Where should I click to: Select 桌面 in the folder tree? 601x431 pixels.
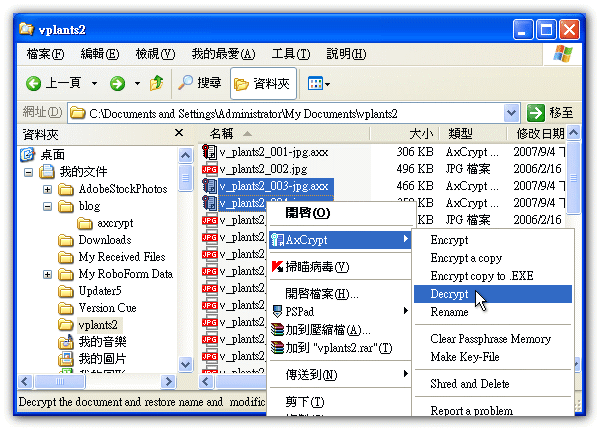click(53, 155)
